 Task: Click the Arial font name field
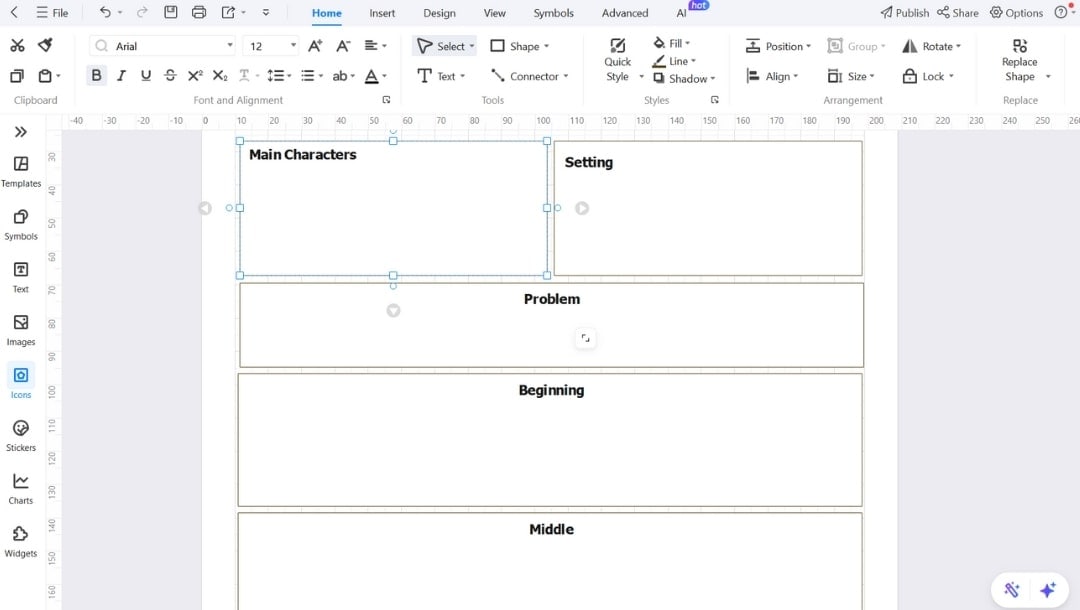(x=163, y=46)
